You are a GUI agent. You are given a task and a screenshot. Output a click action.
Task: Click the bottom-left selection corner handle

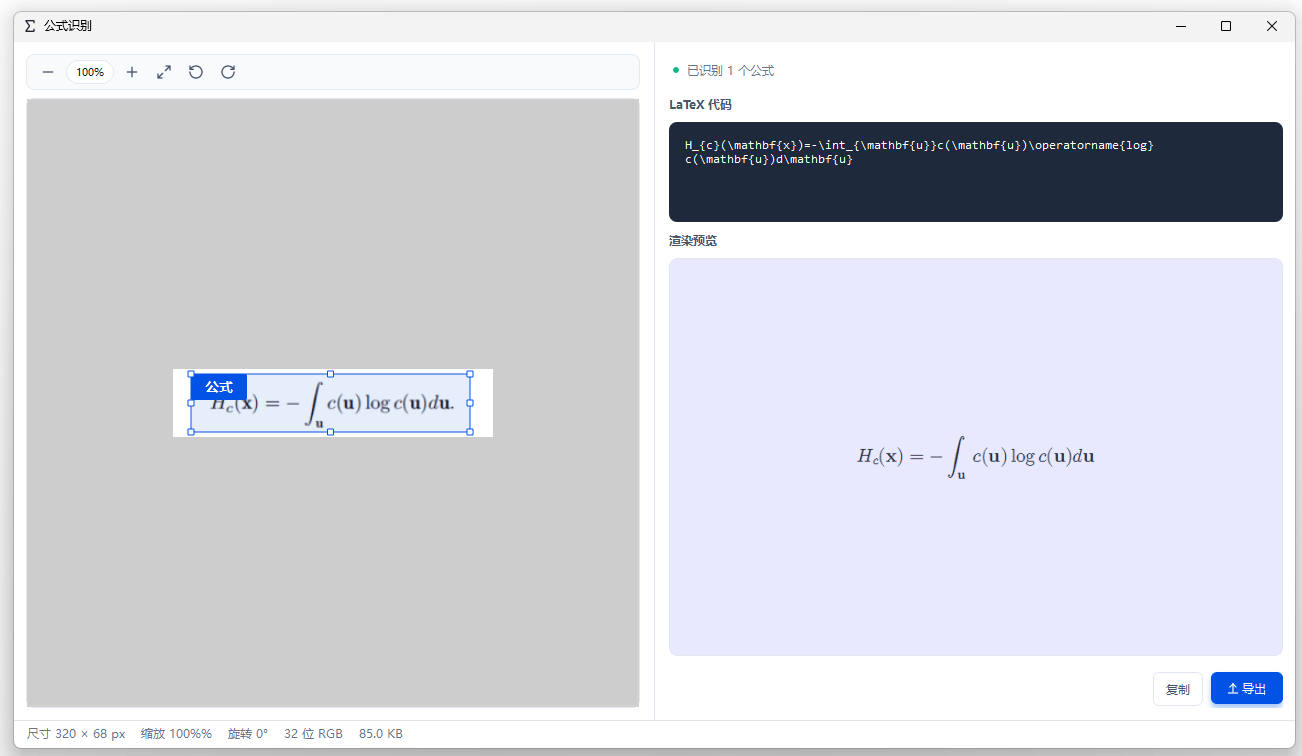click(x=191, y=432)
